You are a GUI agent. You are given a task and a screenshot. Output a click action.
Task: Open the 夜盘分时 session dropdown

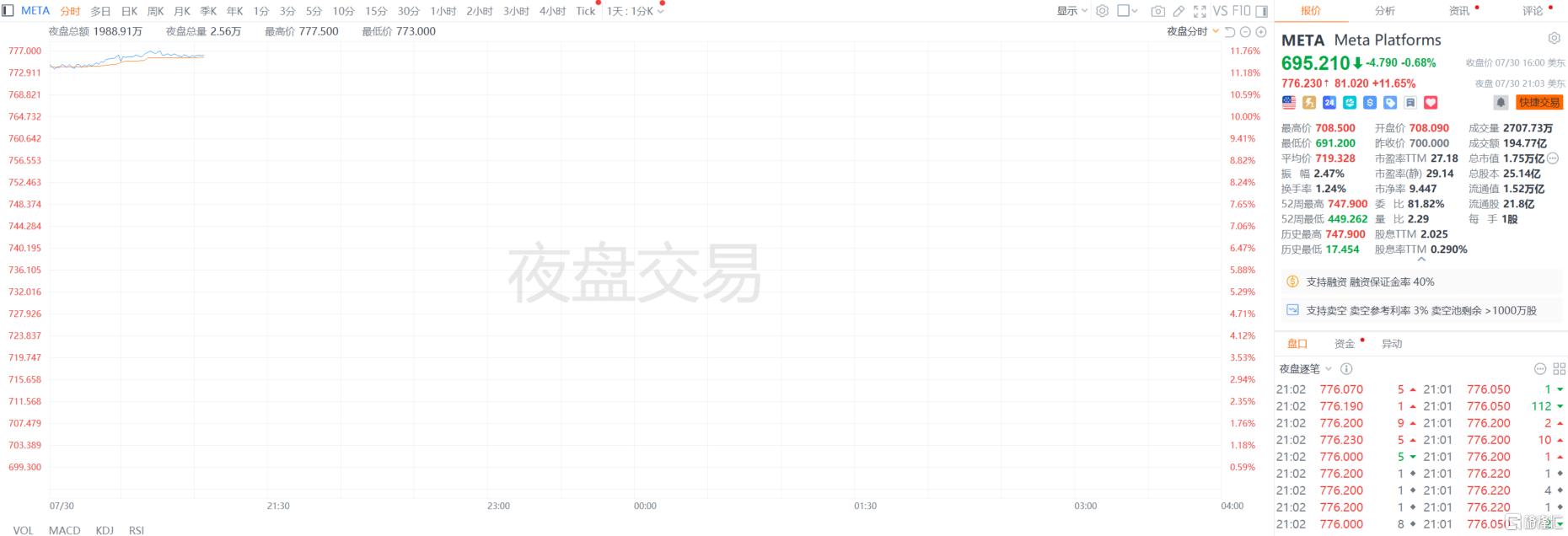pos(1193,32)
